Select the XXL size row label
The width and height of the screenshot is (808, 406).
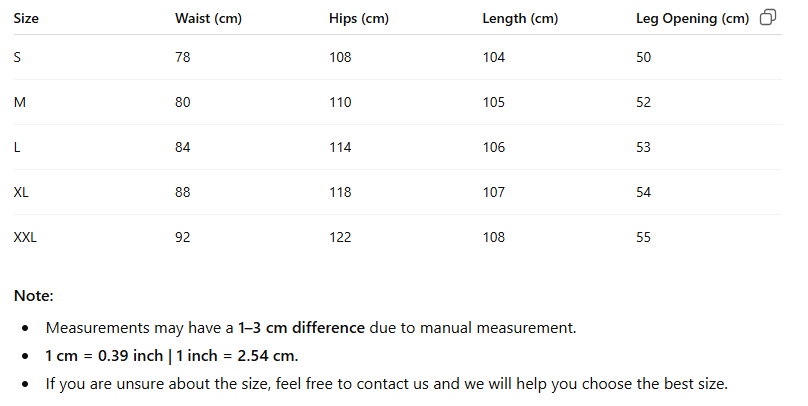coord(25,237)
